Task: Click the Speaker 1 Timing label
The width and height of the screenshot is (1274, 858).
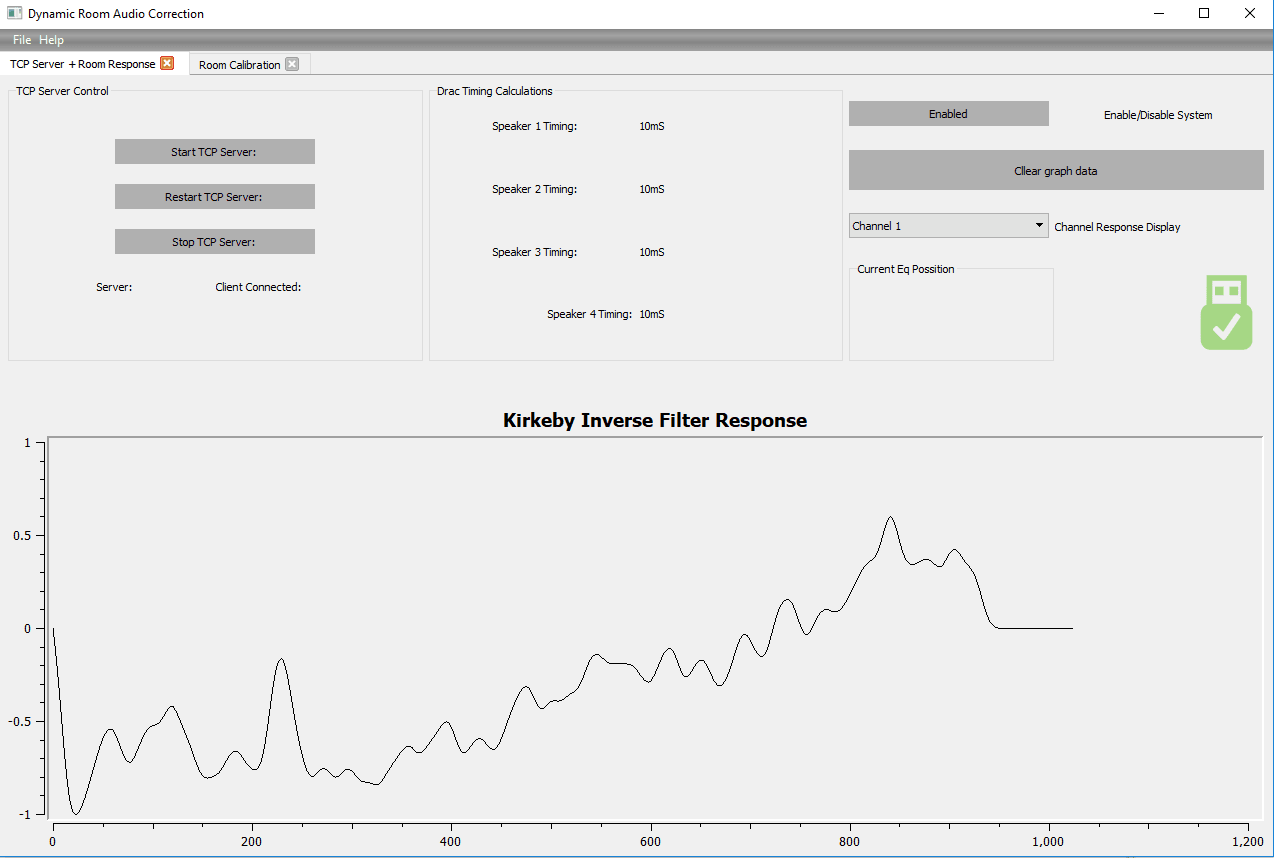Action: (x=534, y=127)
